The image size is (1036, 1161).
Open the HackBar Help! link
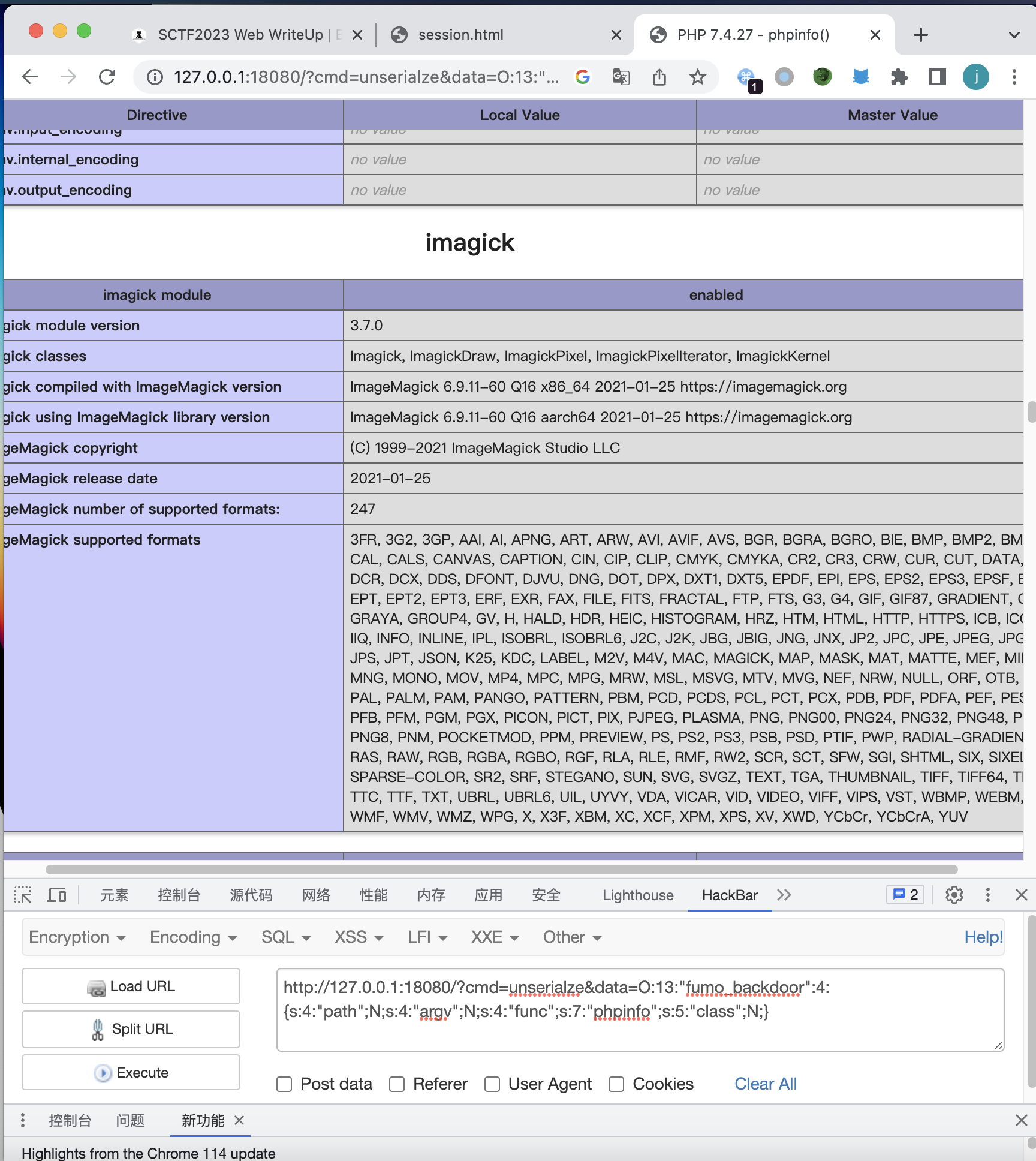coord(983,937)
